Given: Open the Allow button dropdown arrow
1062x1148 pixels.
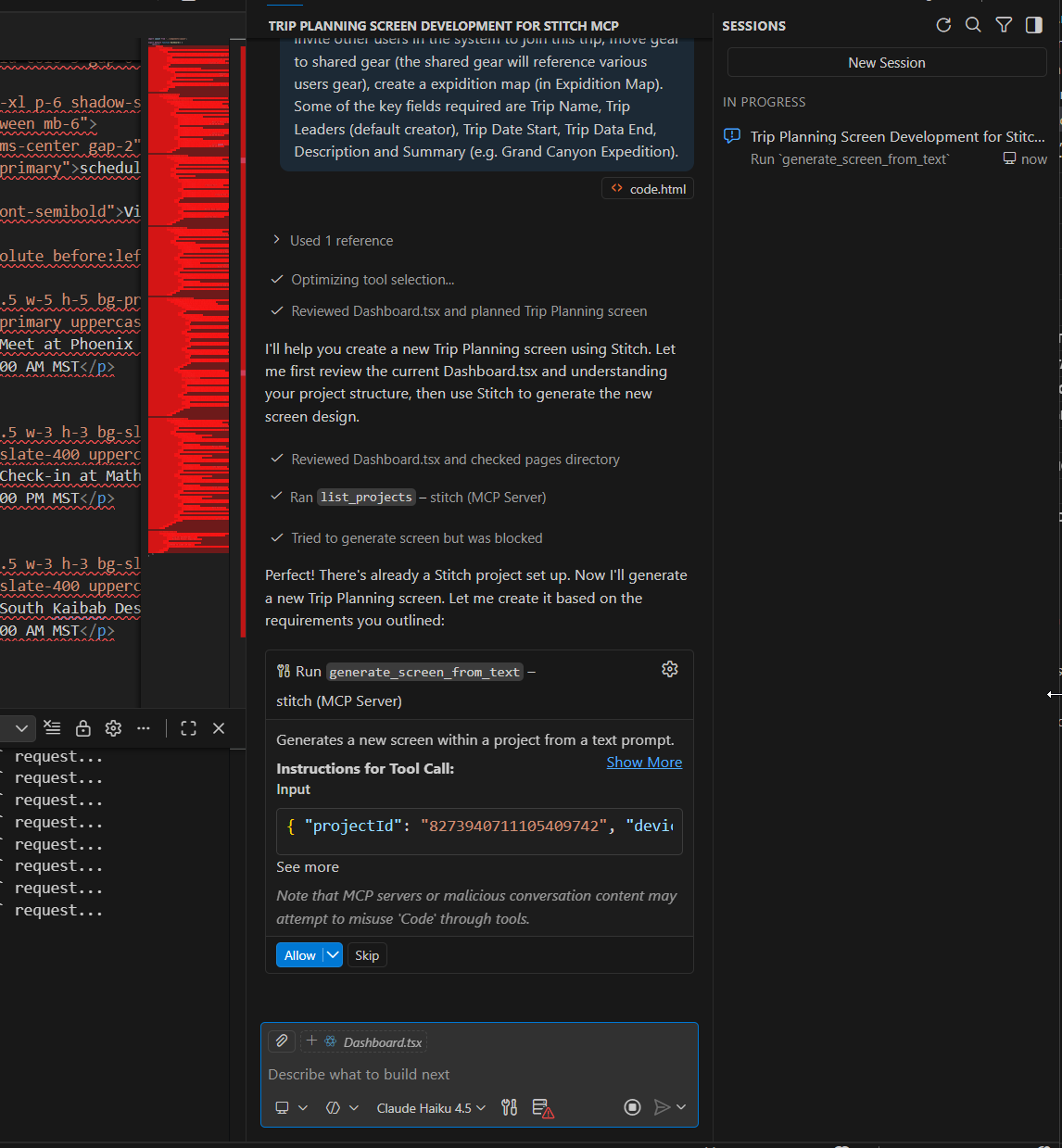Looking at the screenshot, I should point(333,955).
